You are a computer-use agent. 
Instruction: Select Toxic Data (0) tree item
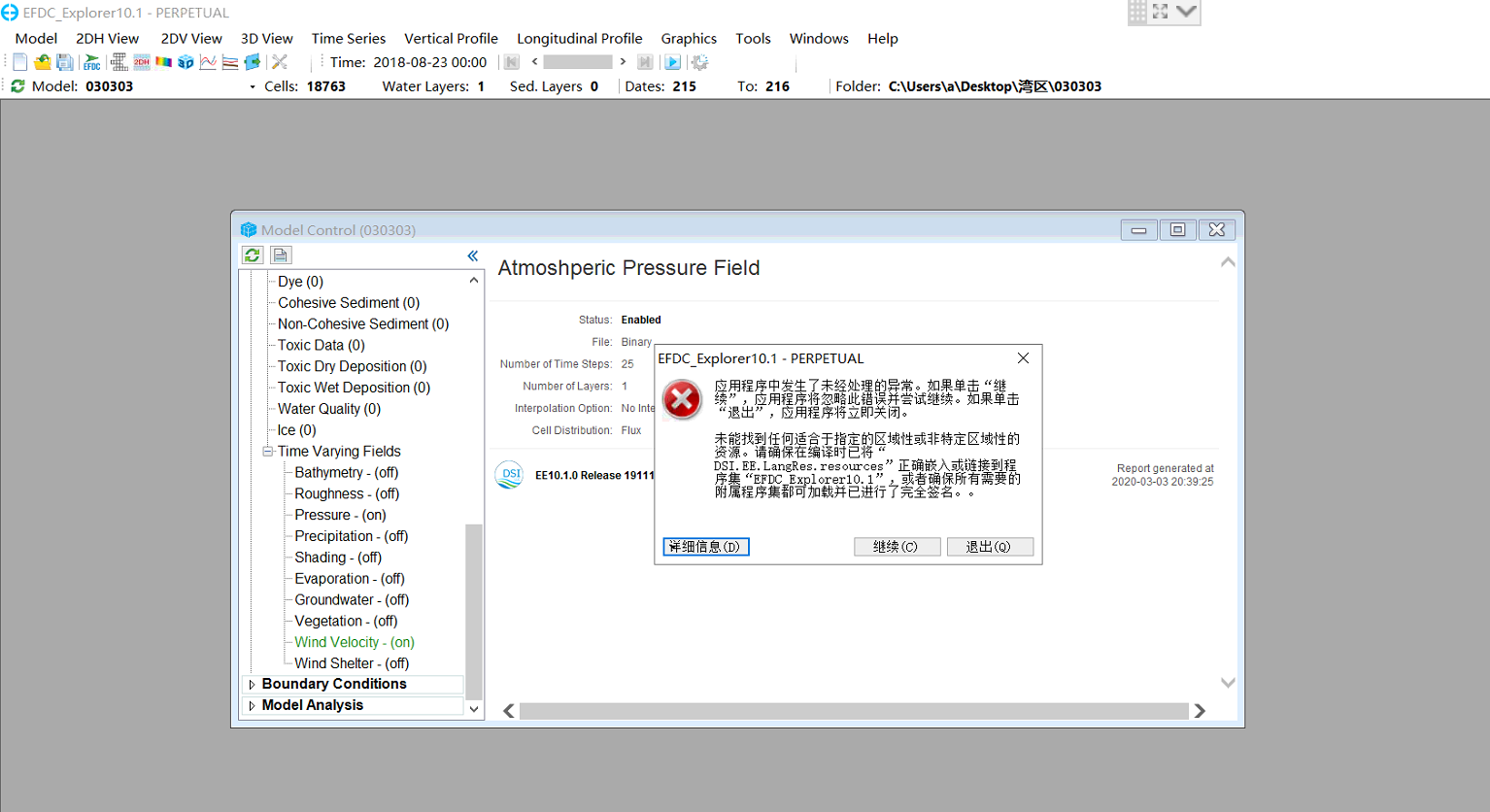point(322,346)
